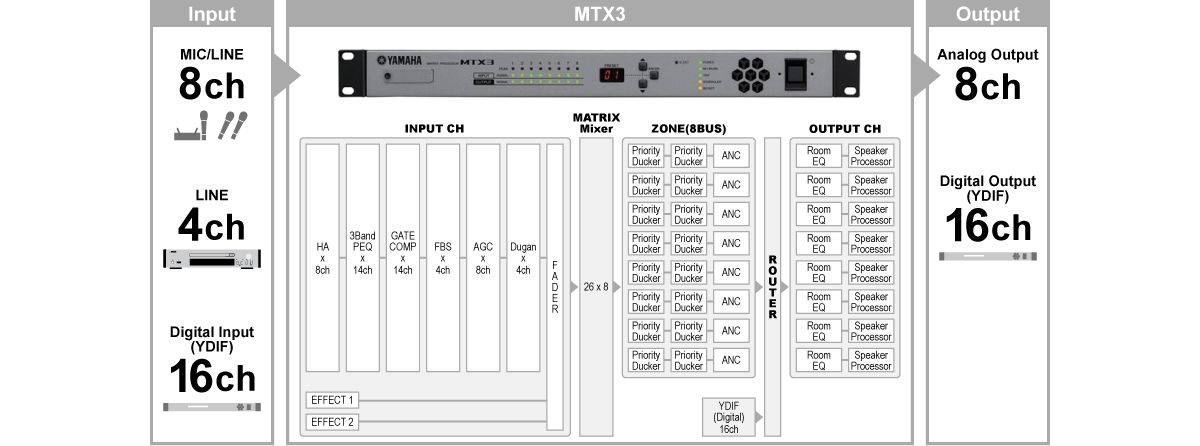Select the Input panel header

(x=211, y=14)
